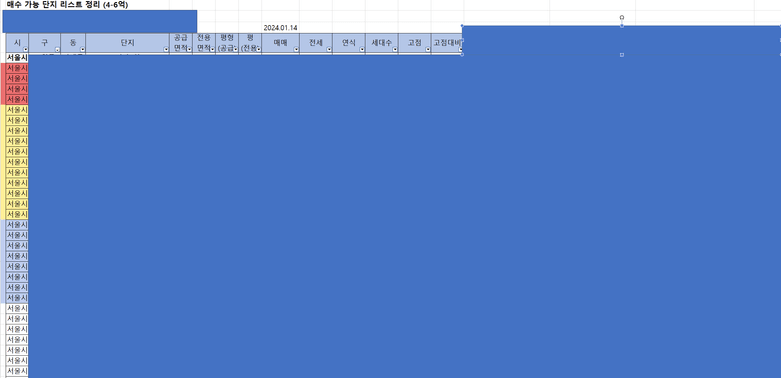Select the 동 header cell
Image resolution: width=781 pixels, height=378 pixels.
click(x=73, y=43)
